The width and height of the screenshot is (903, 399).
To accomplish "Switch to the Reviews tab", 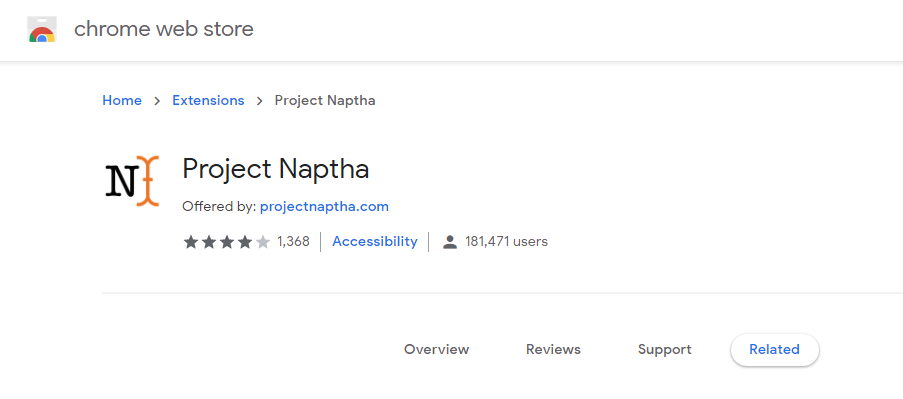I will pyautogui.click(x=553, y=349).
